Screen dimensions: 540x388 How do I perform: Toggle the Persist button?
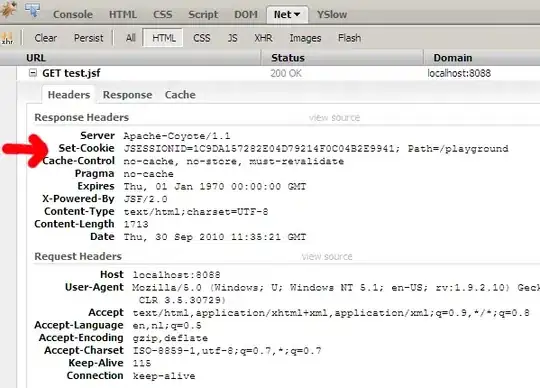click(89, 38)
